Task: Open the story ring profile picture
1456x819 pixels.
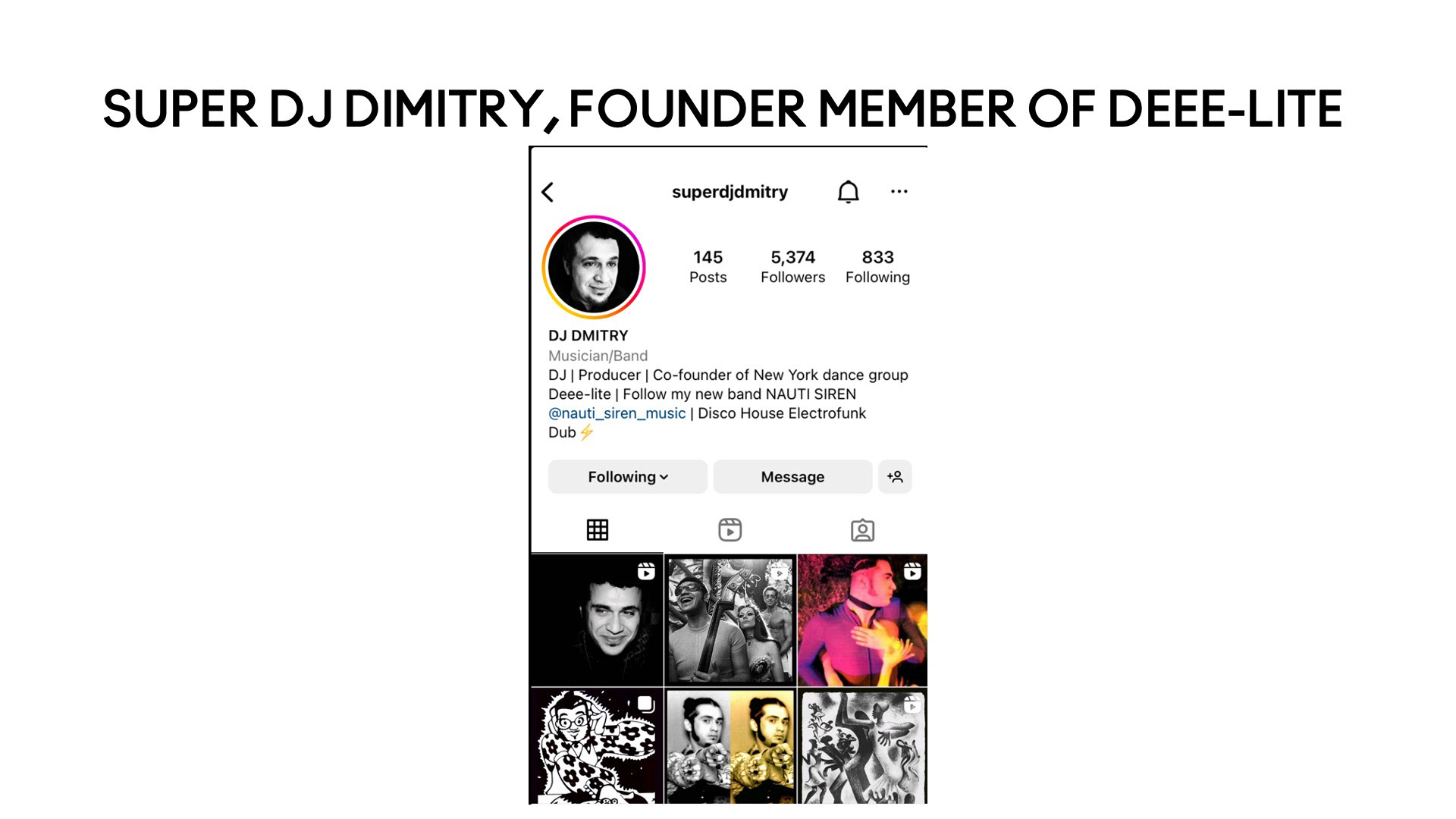Action: point(594,267)
